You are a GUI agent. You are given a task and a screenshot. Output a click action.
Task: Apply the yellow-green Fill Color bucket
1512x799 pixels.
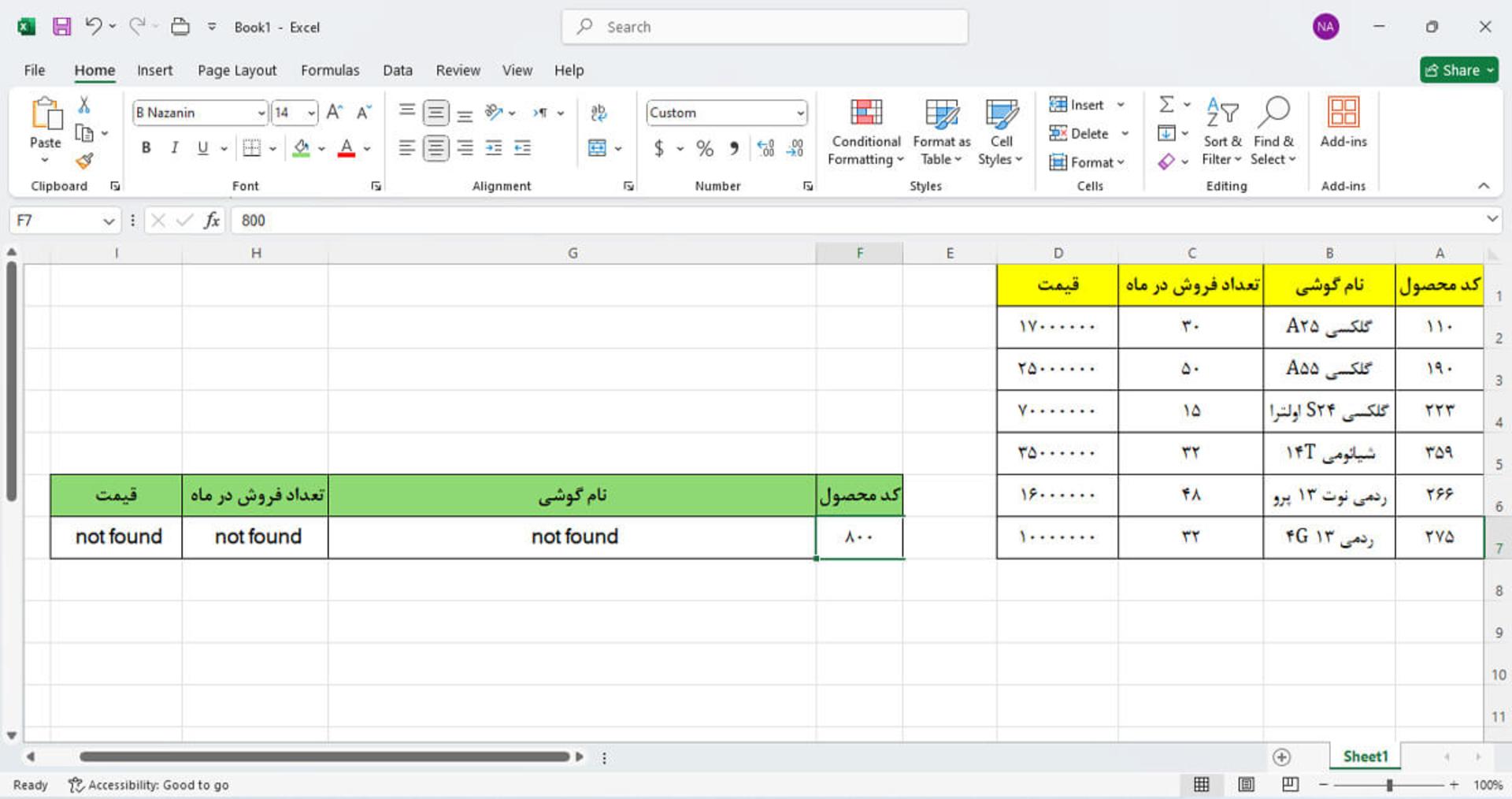(x=301, y=147)
